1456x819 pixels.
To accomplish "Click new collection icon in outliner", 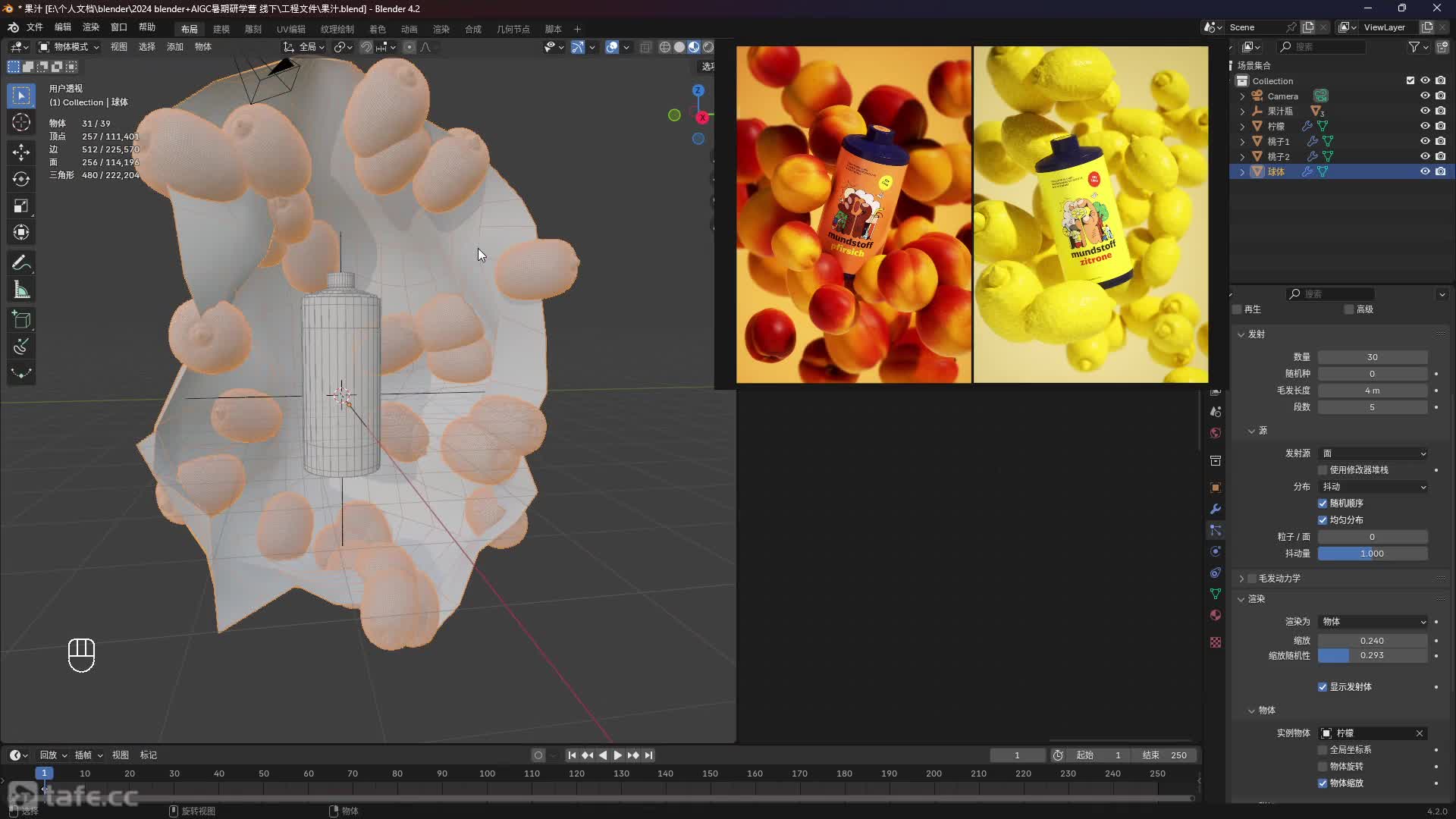I will point(1442,47).
